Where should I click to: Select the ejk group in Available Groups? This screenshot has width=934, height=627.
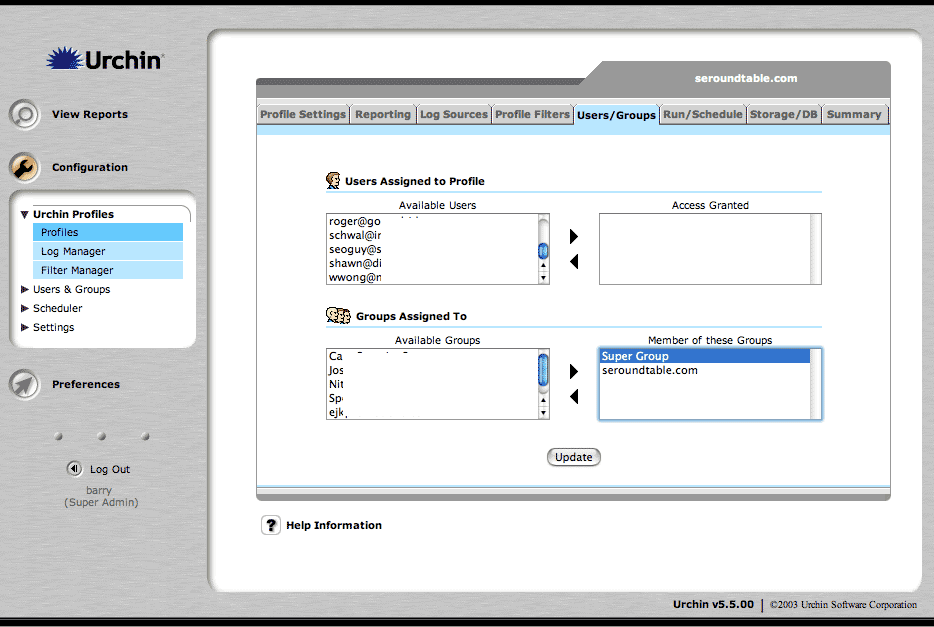click(432, 412)
